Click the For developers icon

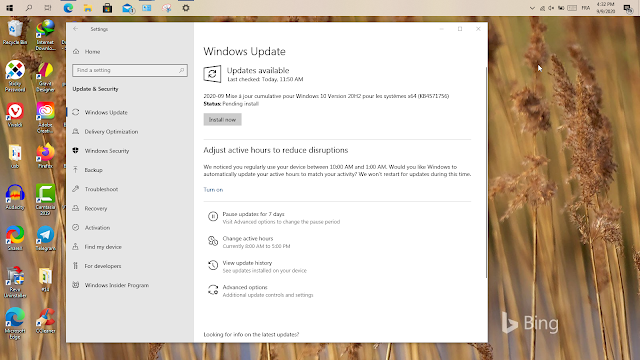76,266
